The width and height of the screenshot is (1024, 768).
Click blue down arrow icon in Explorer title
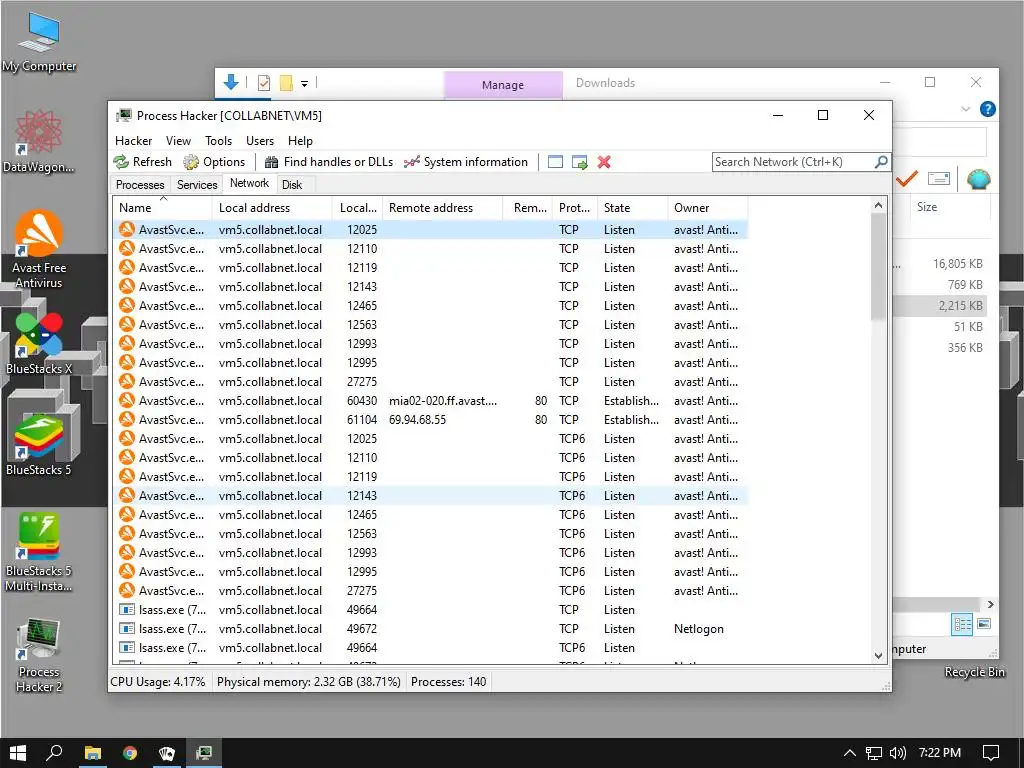click(231, 82)
